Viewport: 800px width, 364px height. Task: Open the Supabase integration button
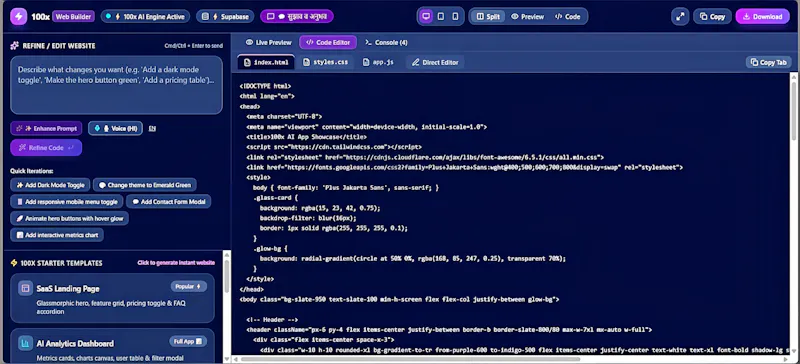click(x=225, y=16)
